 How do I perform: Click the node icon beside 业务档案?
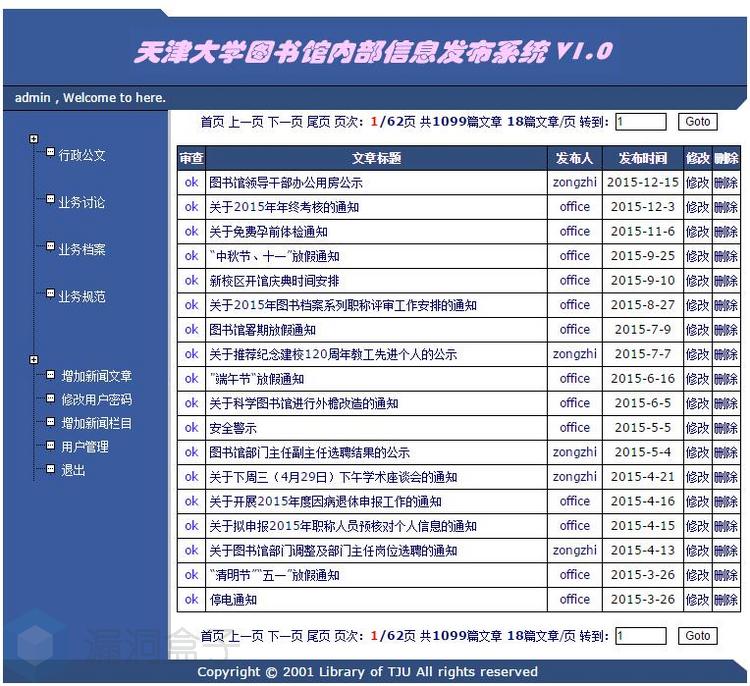click(x=50, y=247)
